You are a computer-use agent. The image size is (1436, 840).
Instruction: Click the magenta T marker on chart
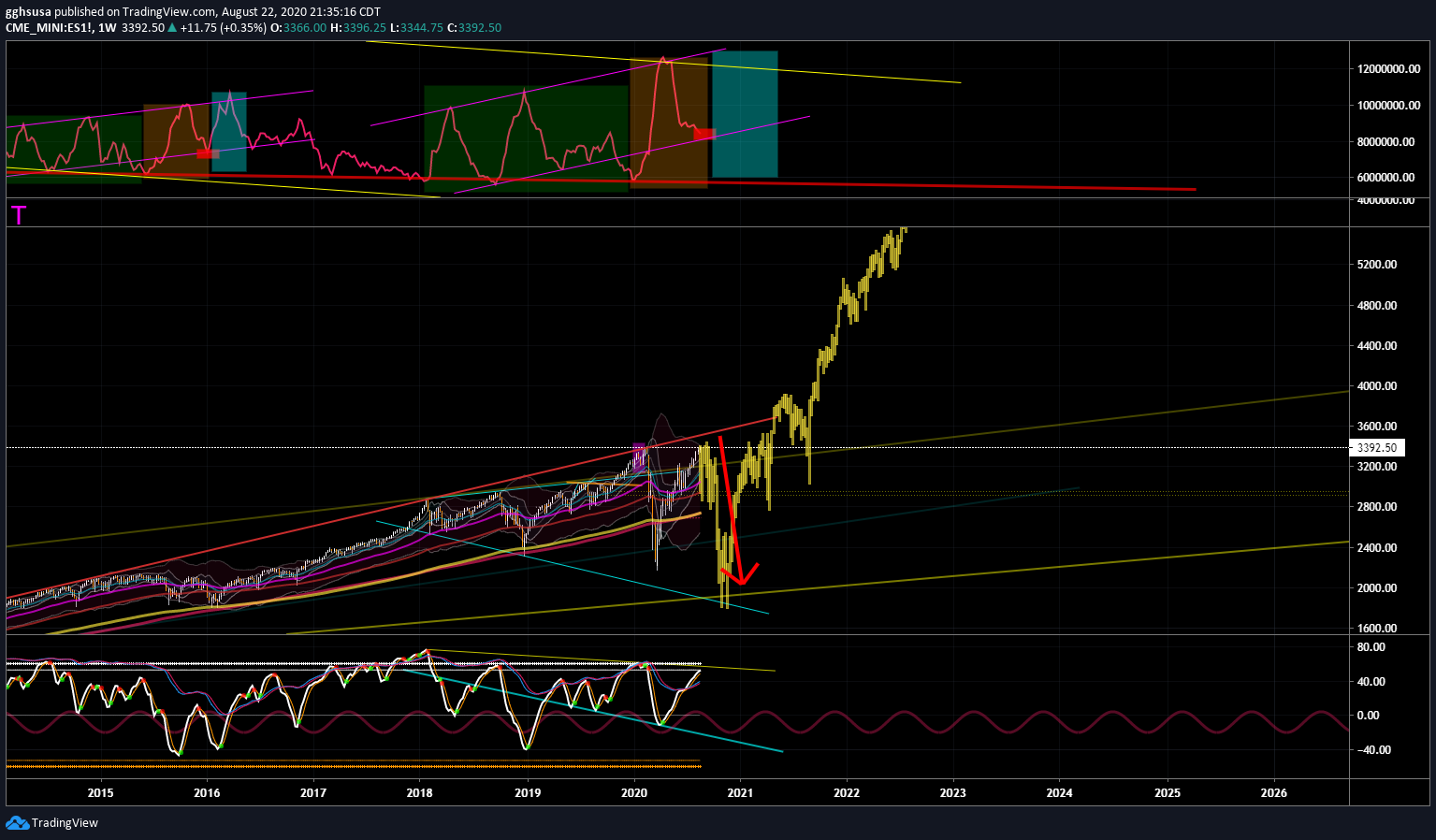(x=19, y=216)
